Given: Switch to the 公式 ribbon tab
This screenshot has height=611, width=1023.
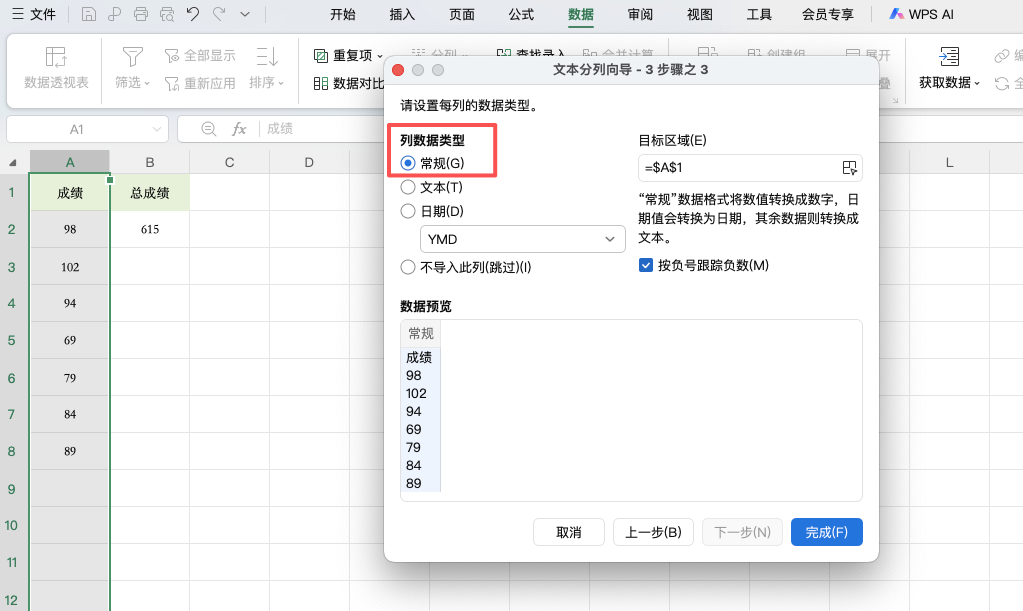Looking at the screenshot, I should (521, 14).
